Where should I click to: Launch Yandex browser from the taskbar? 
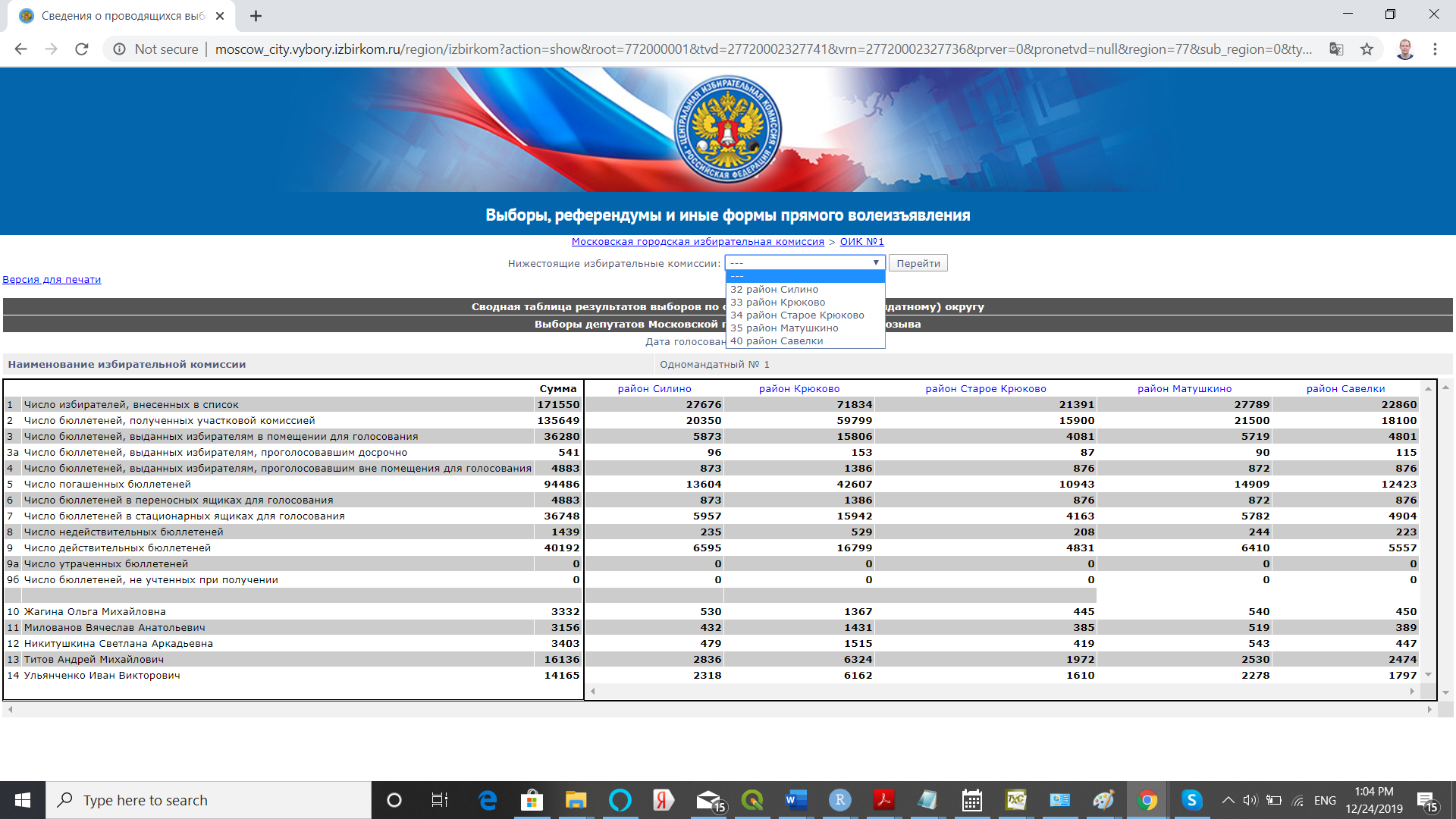click(x=664, y=800)
